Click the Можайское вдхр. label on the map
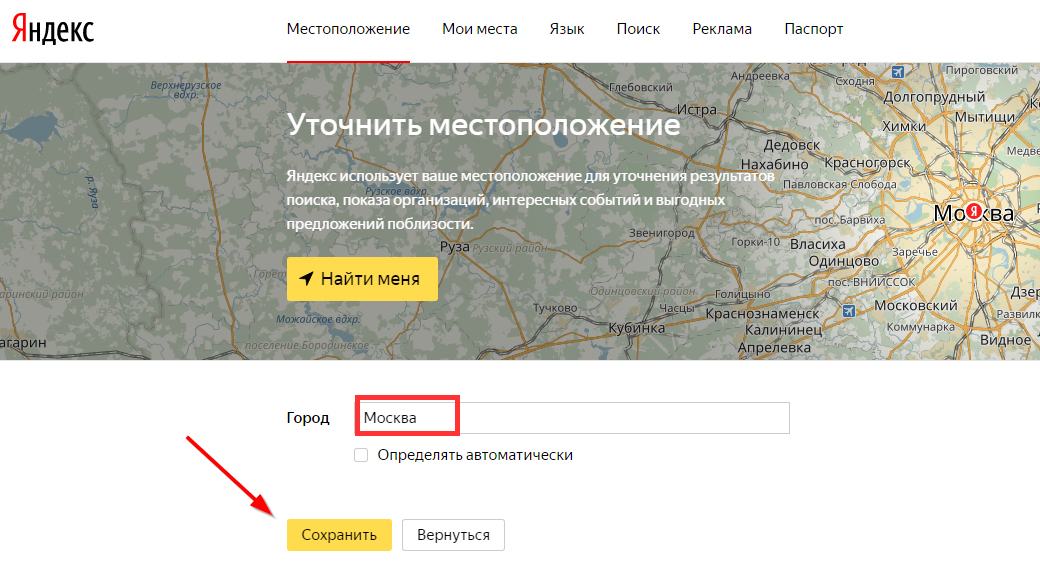The image size is (1040, 576). (318, 319)
